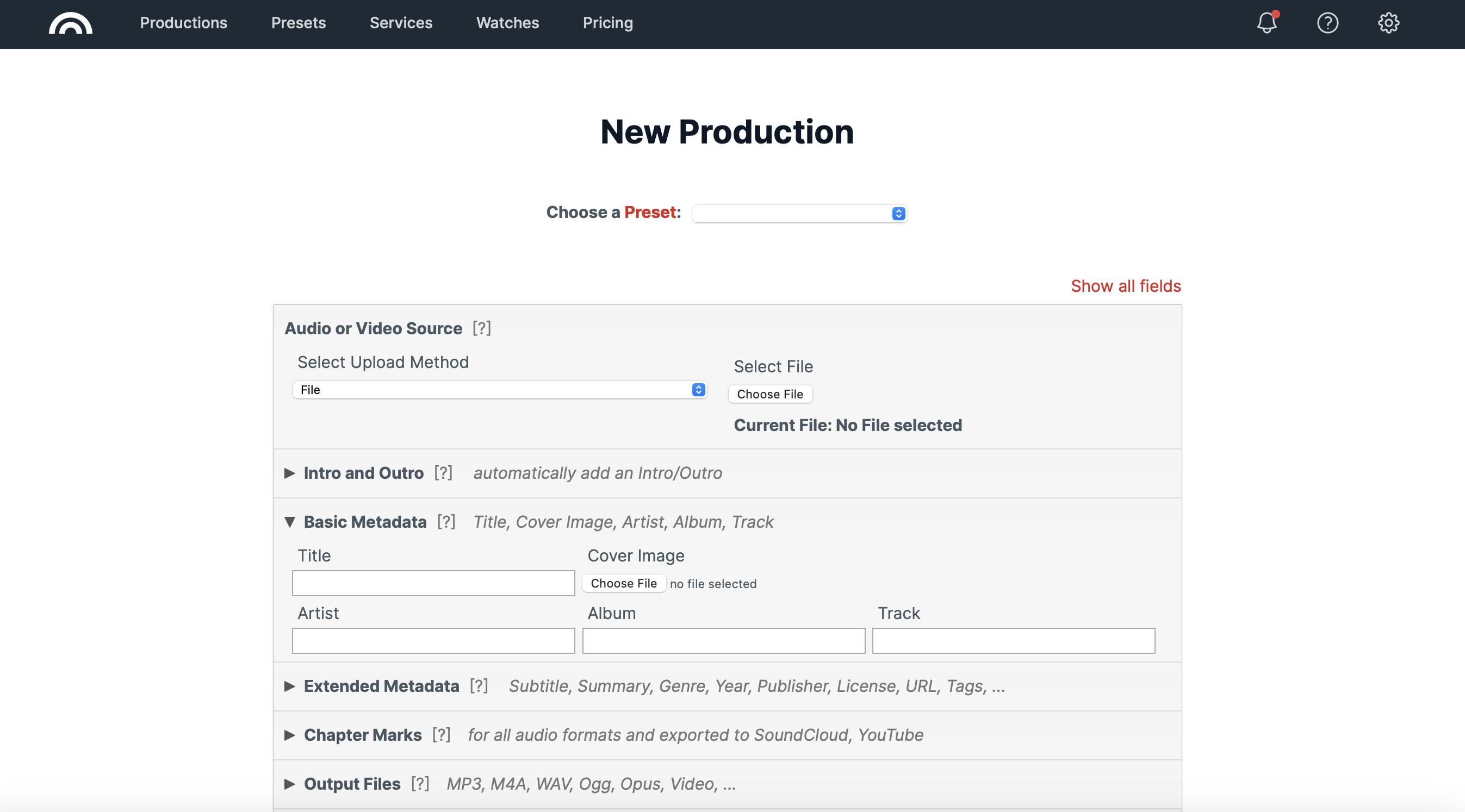The height and width of the screenshot is (812, 1465).
Task: Click the help question mark icon
Action: click(1327, 23)
